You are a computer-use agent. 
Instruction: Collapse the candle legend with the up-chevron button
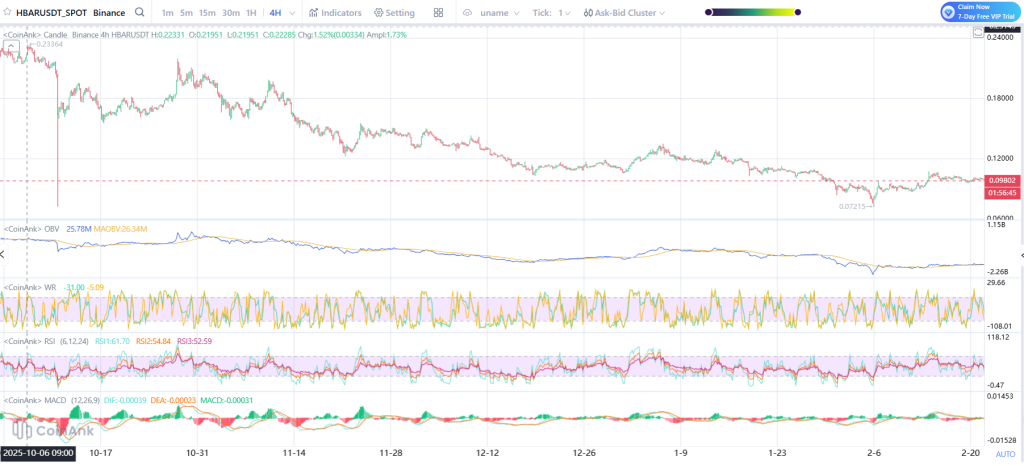[x=11, y=47]
